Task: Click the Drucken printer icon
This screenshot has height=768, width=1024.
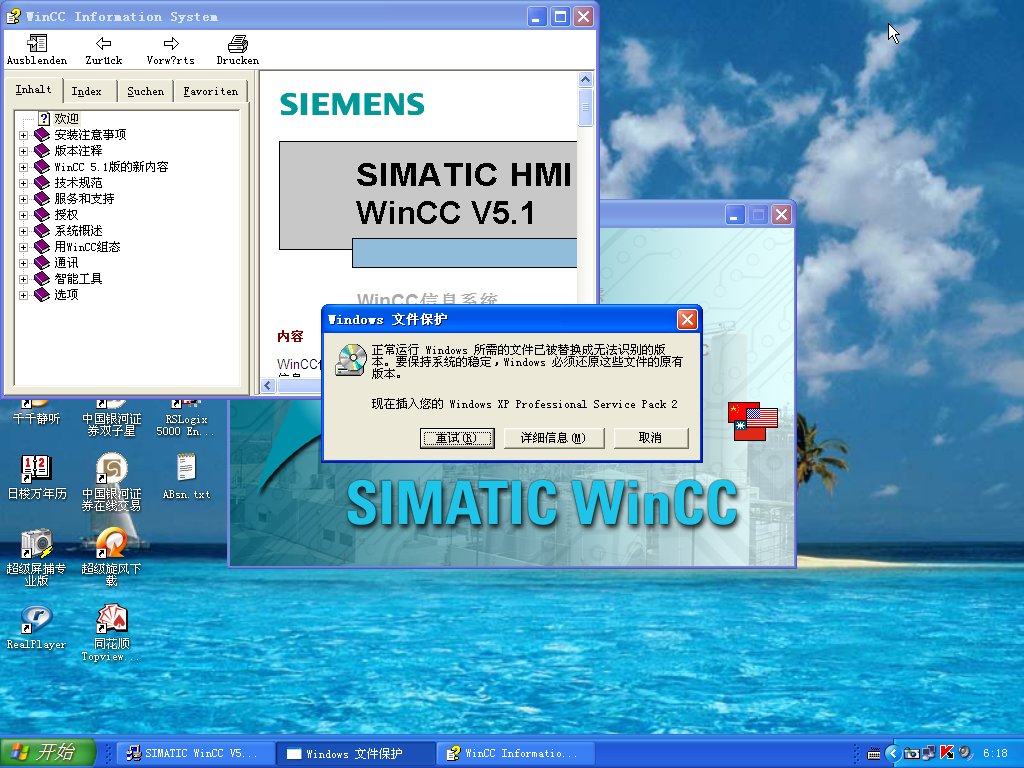Action: pos(237,44)
